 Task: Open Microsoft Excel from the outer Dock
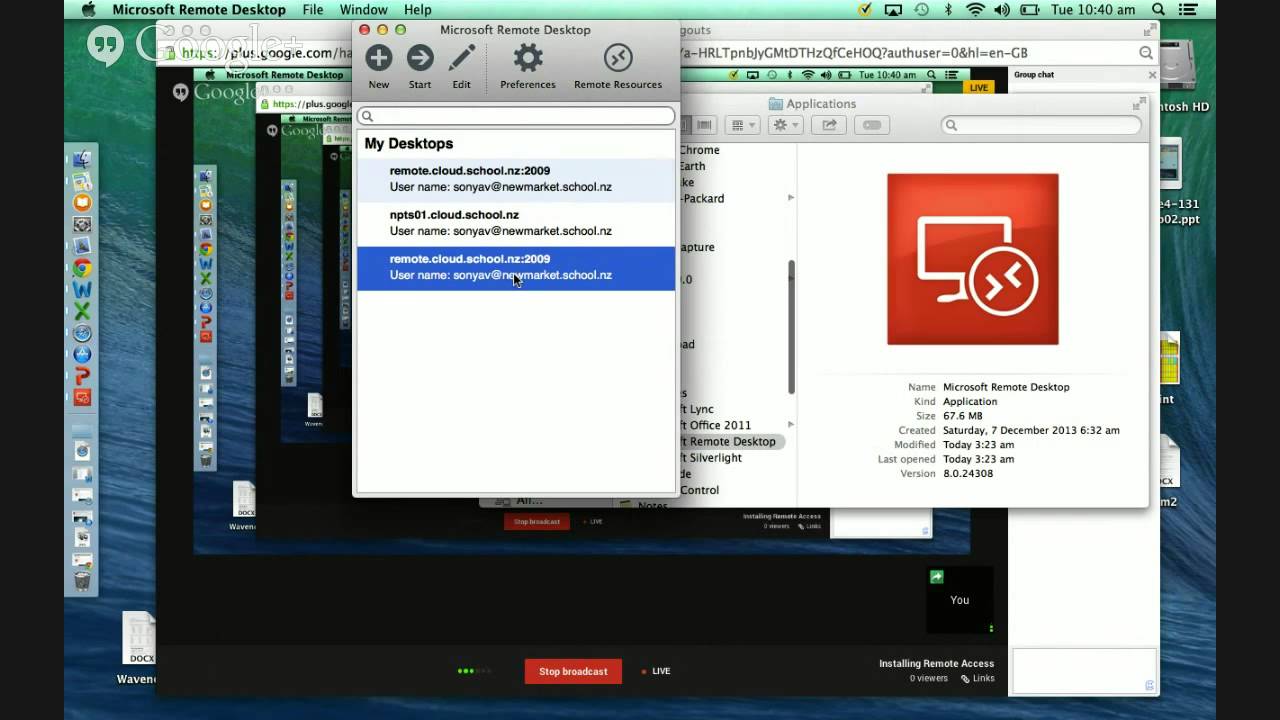pyautogui.click(x=82, y=311)
